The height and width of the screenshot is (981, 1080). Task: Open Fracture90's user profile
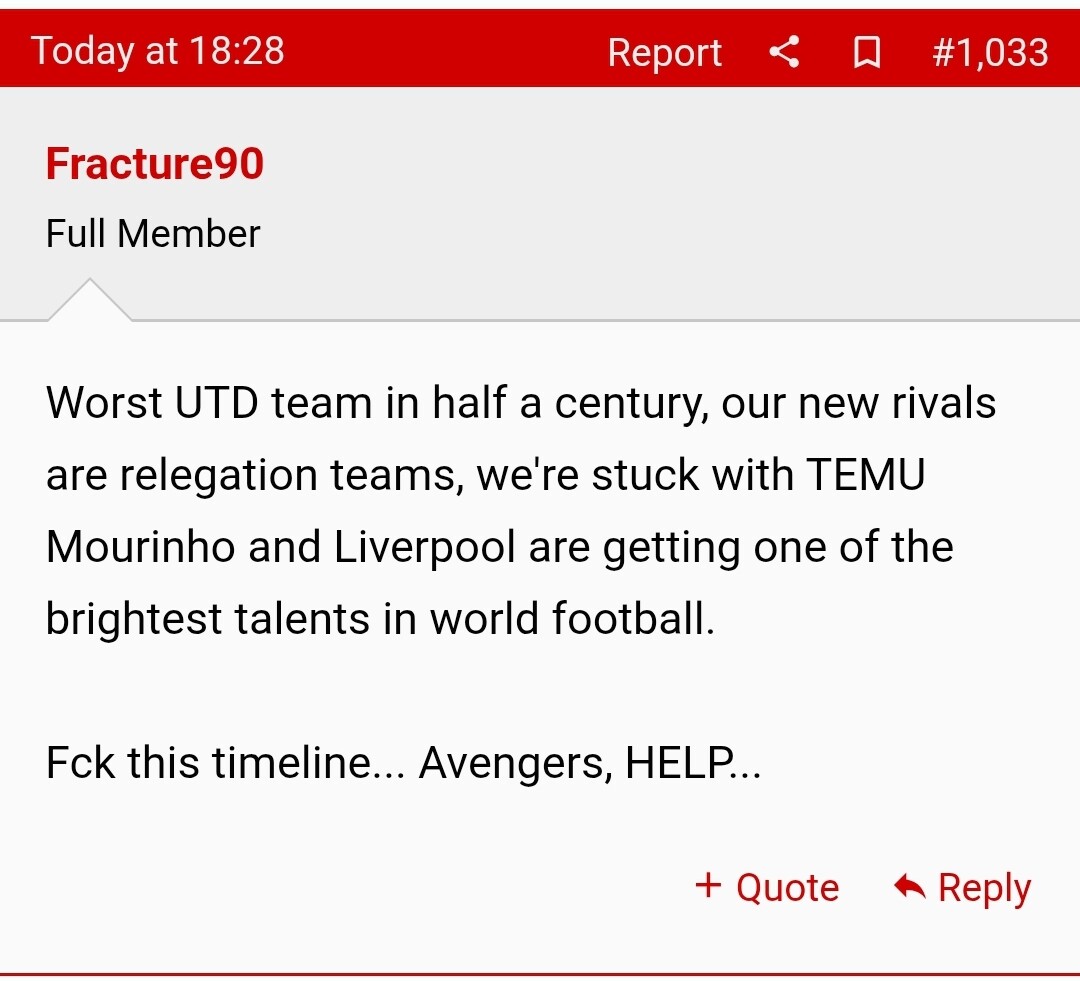[x=155, y=163]
